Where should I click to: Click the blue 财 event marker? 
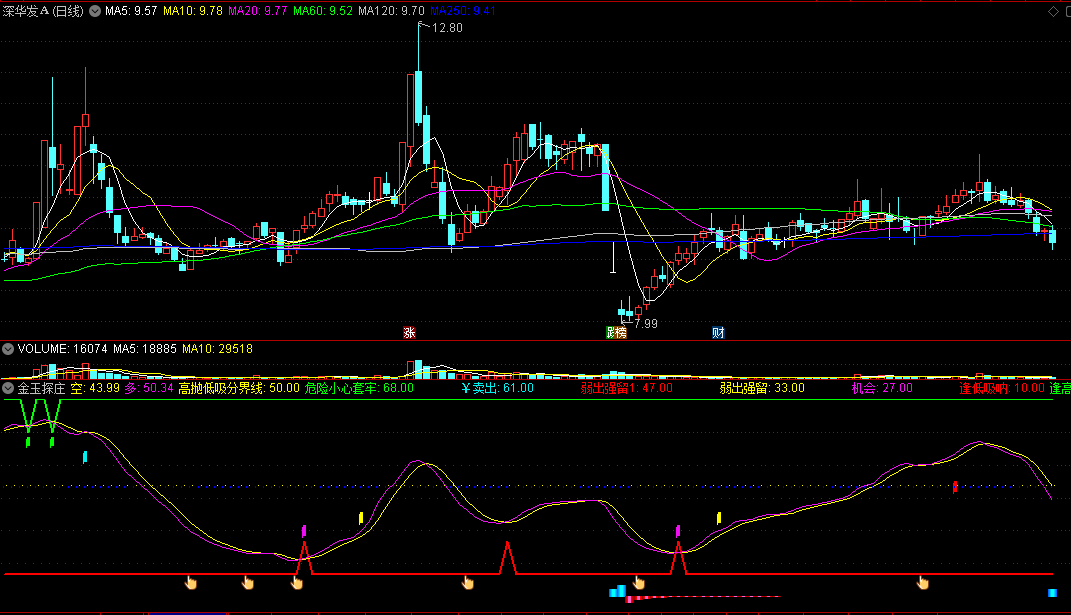[718, 333]
